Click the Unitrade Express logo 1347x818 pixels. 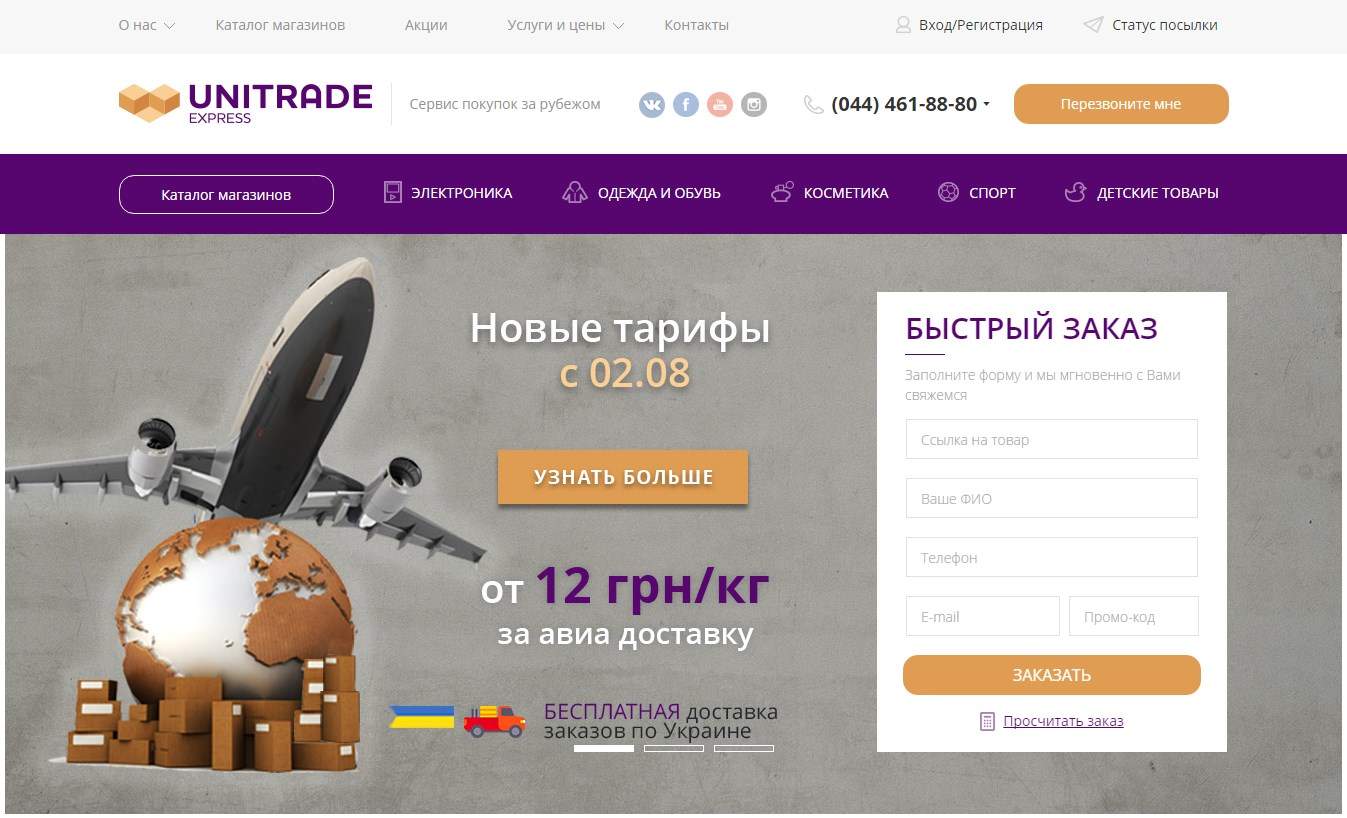[245, 103]
